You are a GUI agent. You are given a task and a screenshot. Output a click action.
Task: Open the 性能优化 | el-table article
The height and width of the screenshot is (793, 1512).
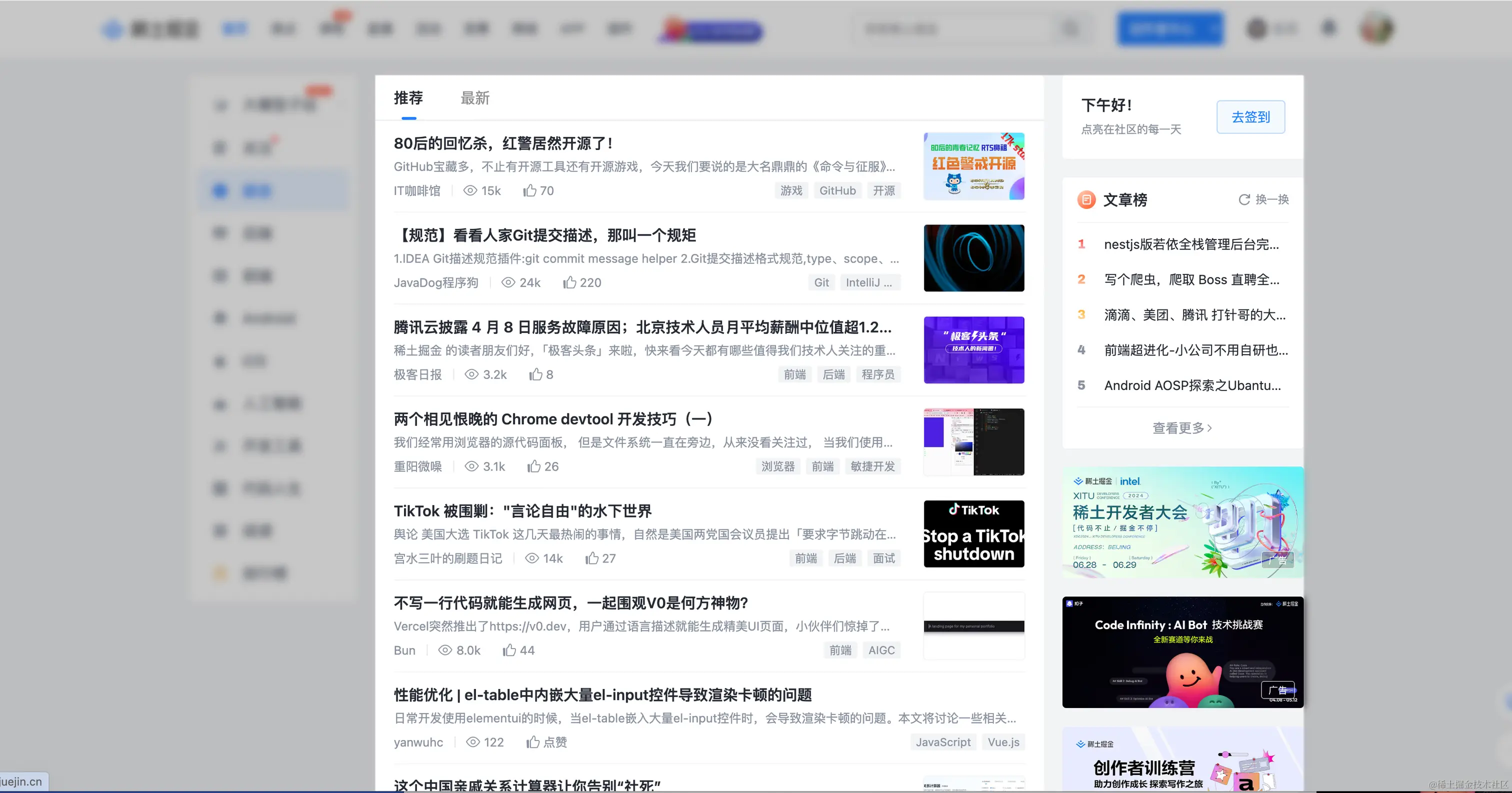click(603, 694)
